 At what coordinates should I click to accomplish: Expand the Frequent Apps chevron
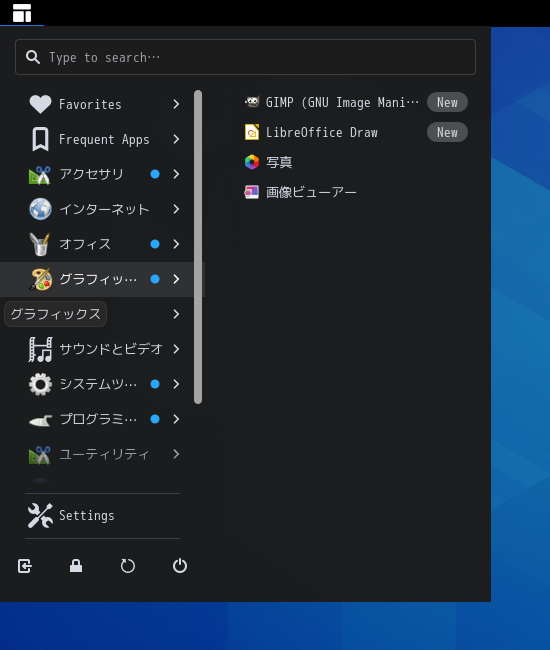click(176, 139)
